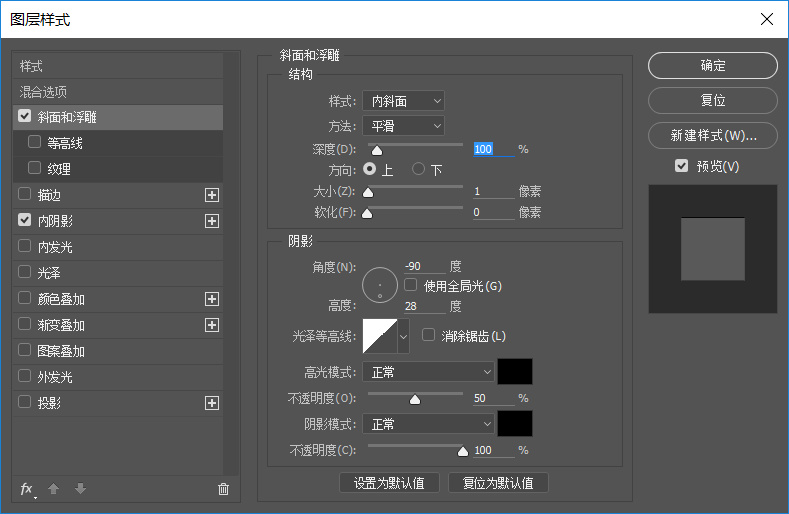Image resolution: width=789 pixels, height=514 pixels.
Task: Click plus icon beside 颜色叠加
Action: pyautogui.click(x=211, y=299)
